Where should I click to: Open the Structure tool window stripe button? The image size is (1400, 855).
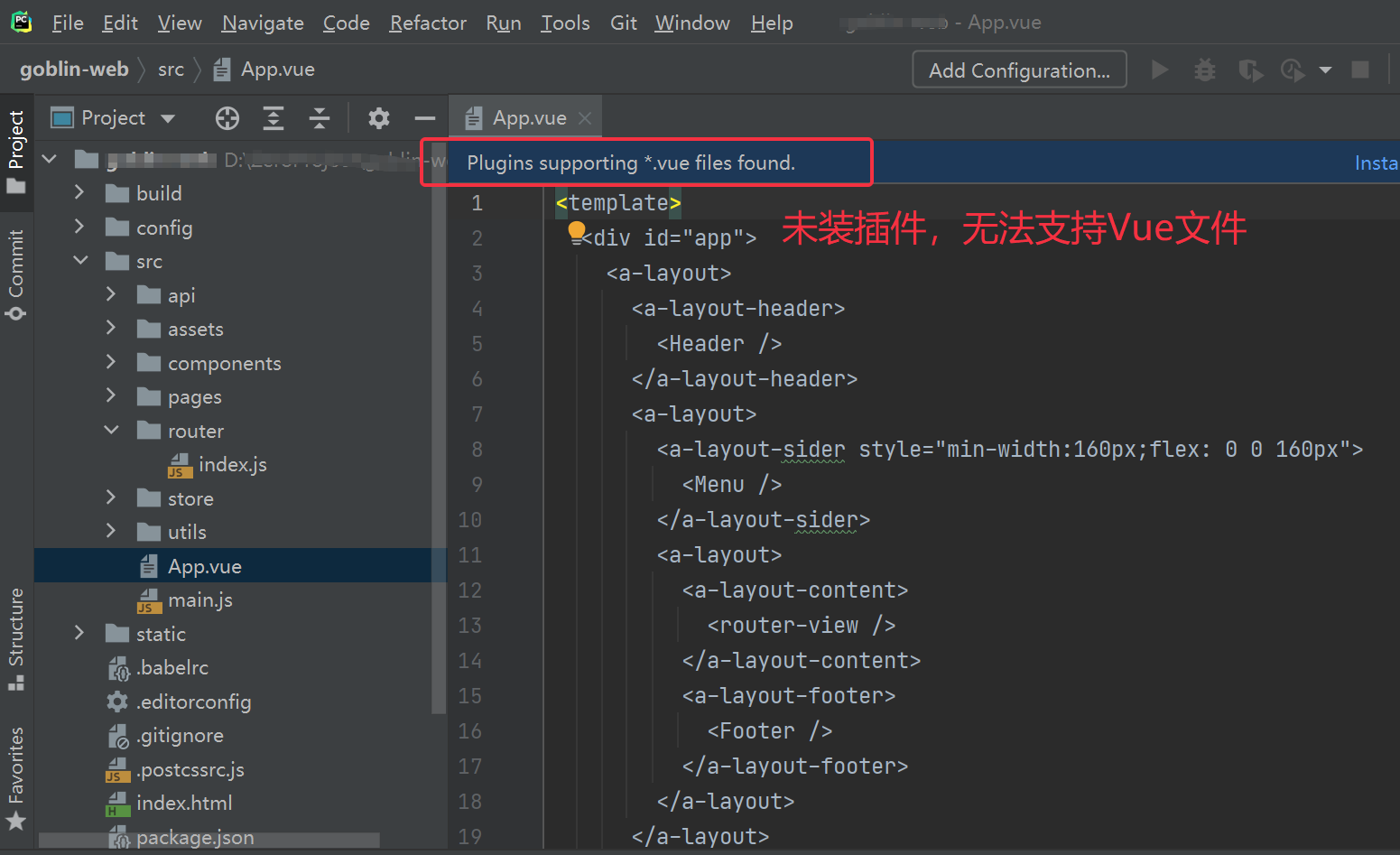tap(16, 638)
